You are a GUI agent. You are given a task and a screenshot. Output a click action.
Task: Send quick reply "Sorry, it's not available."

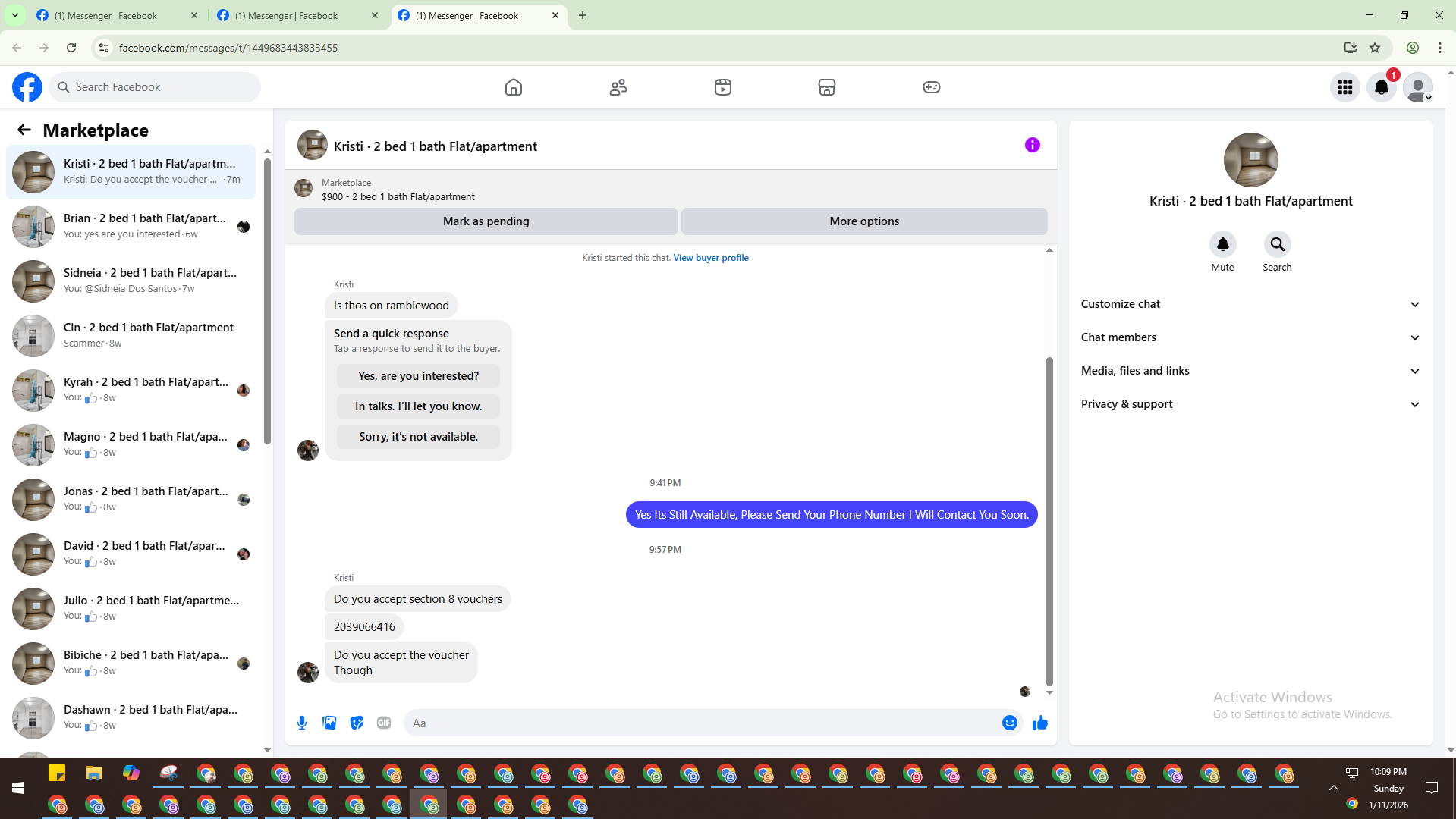418,437
